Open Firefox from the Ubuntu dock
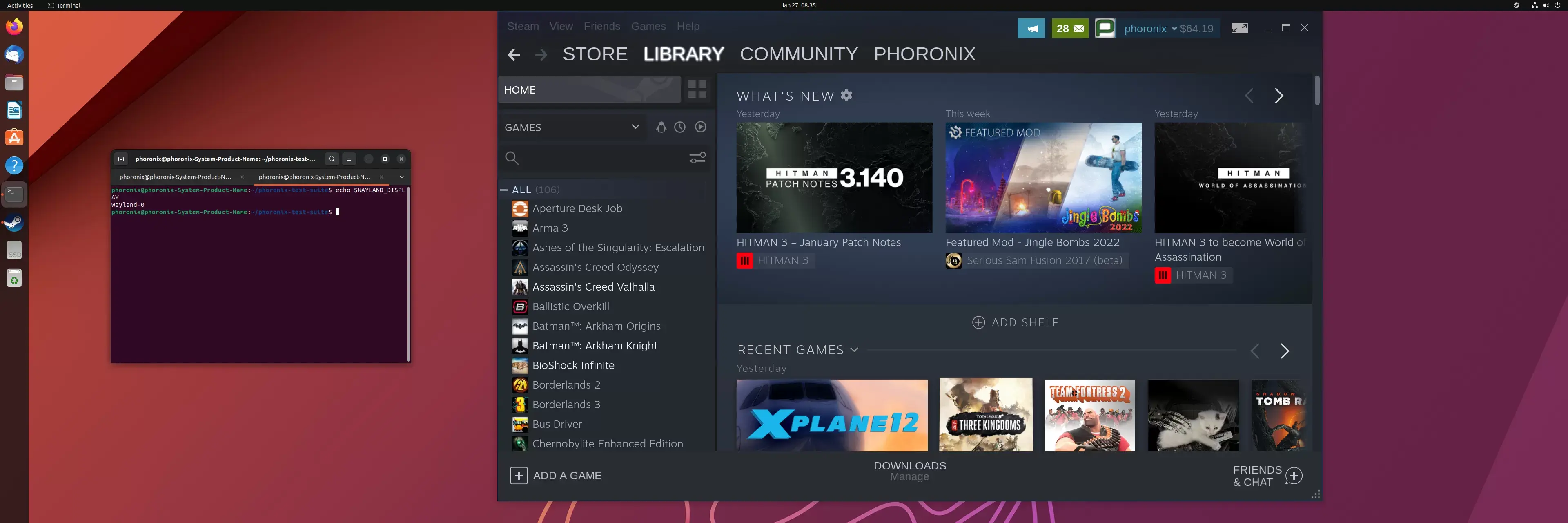The width and height of the screenshot is (1568, 523). click(14, 27)
